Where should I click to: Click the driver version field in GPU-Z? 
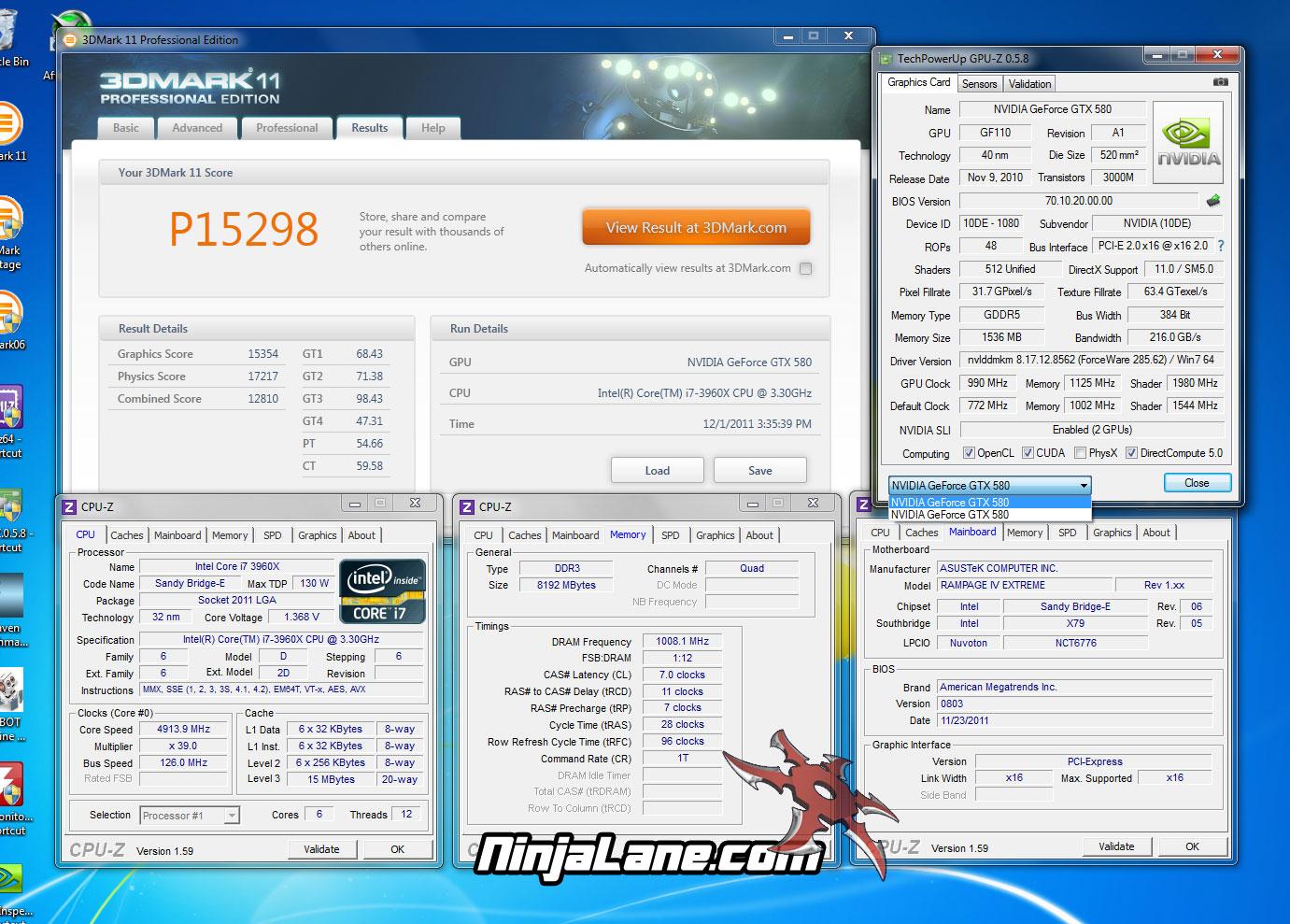click(1091, 360)
